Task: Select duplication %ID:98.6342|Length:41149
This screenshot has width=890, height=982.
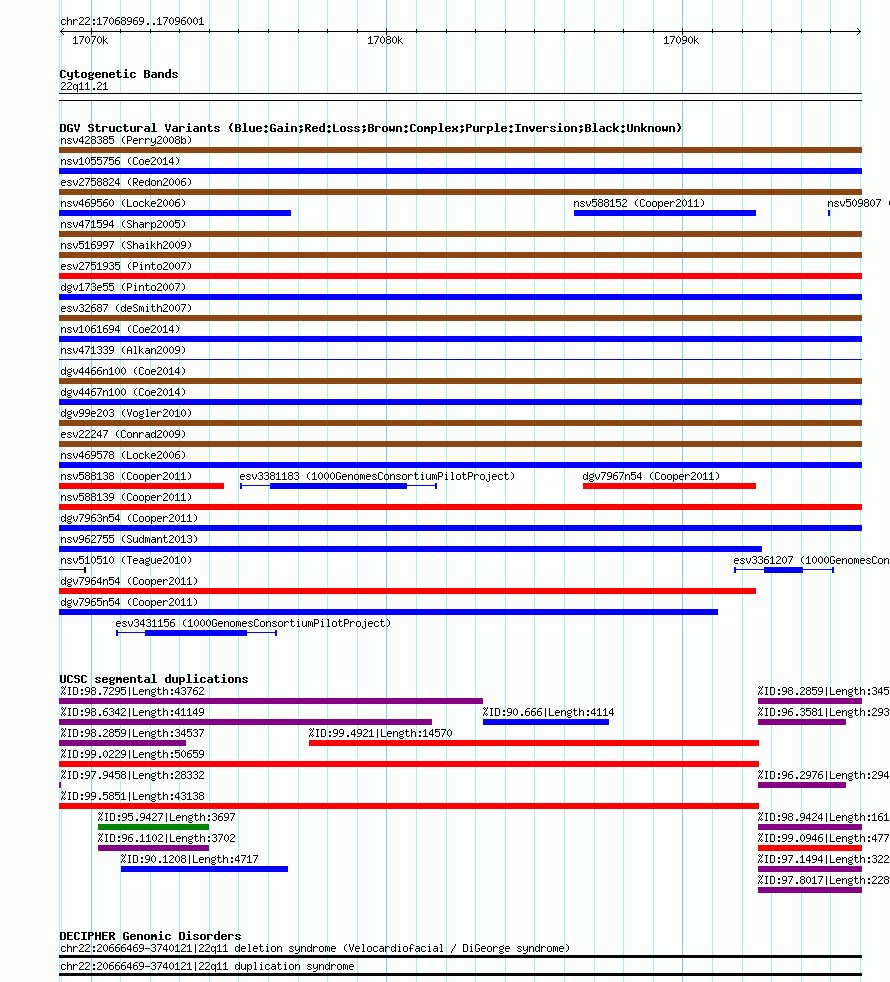Action: point(246,722)
